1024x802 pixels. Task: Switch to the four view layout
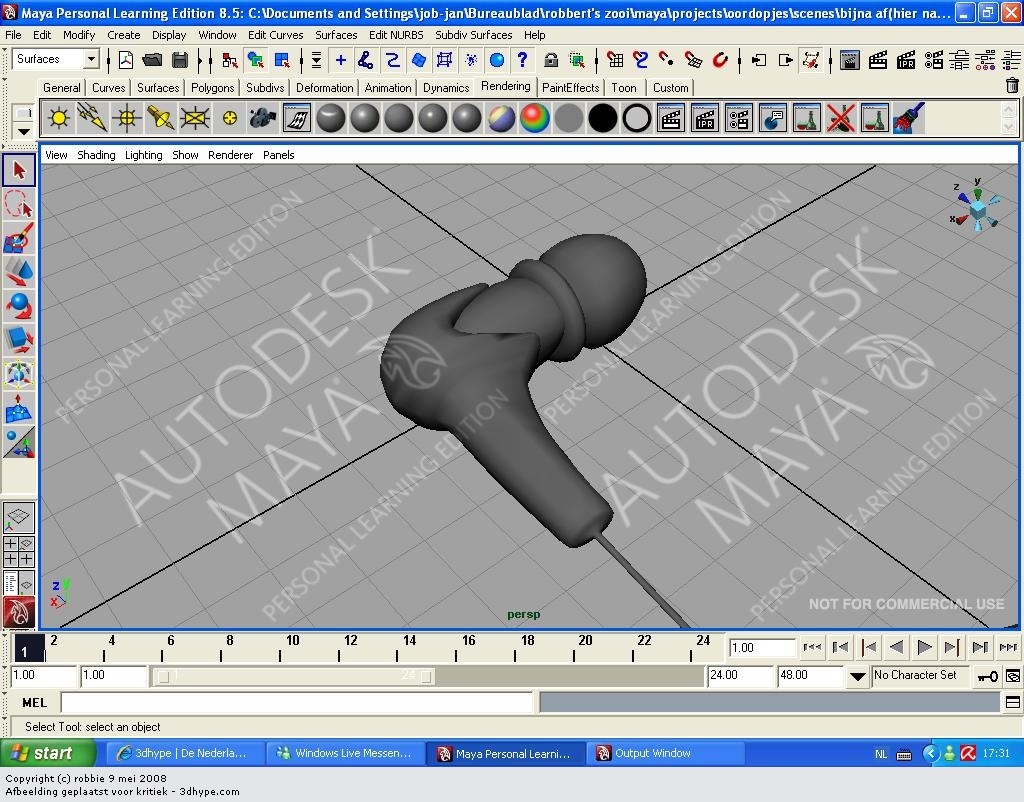[x=19, y=552]
